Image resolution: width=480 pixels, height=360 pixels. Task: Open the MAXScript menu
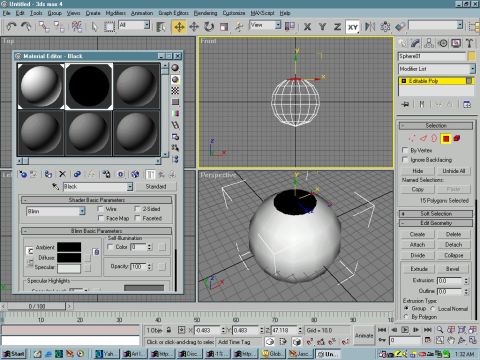pyautogui.click(x=262, y=13)
